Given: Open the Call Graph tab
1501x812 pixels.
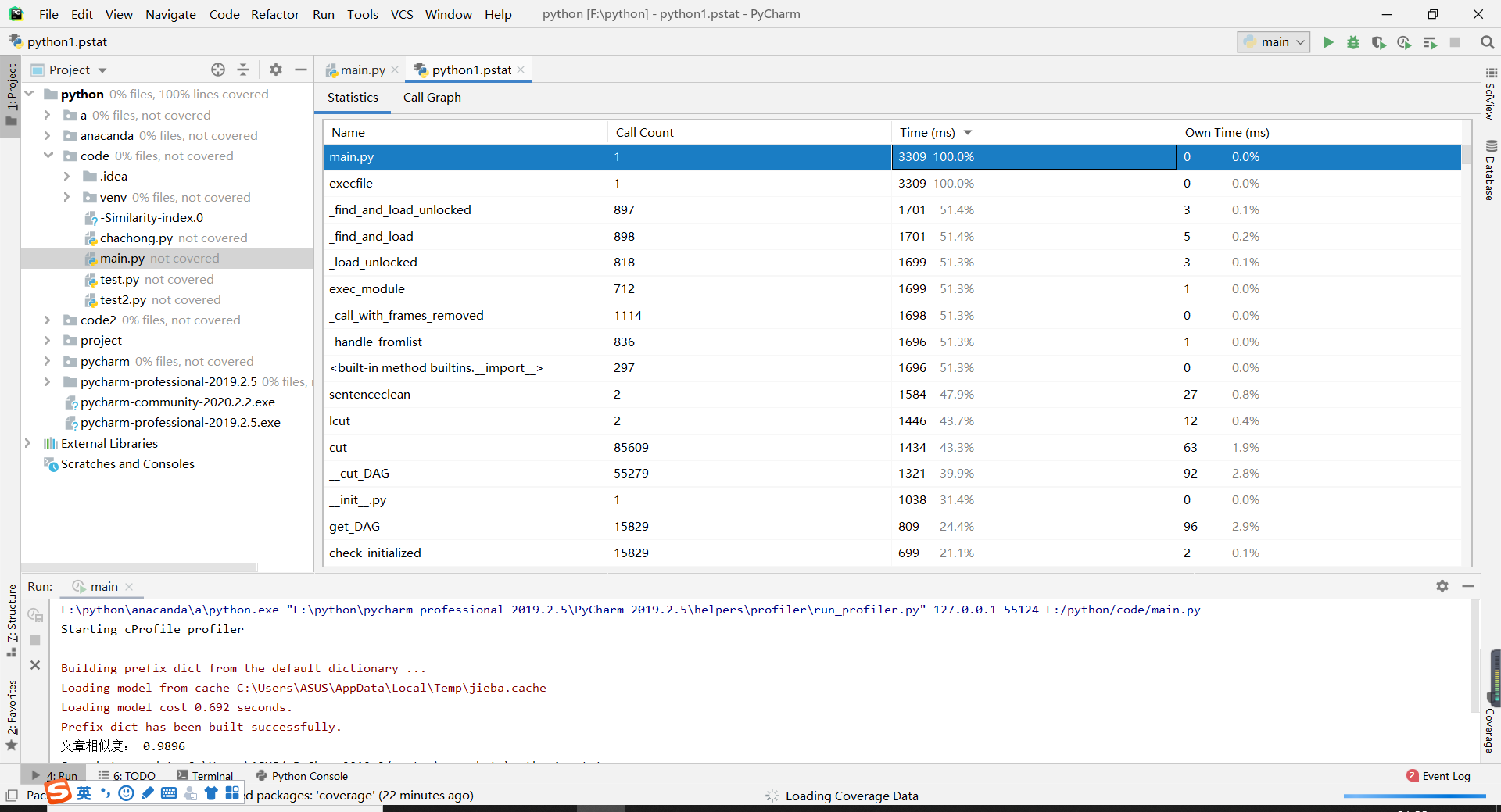Looking at the screenshot, I should pos(432,98).
